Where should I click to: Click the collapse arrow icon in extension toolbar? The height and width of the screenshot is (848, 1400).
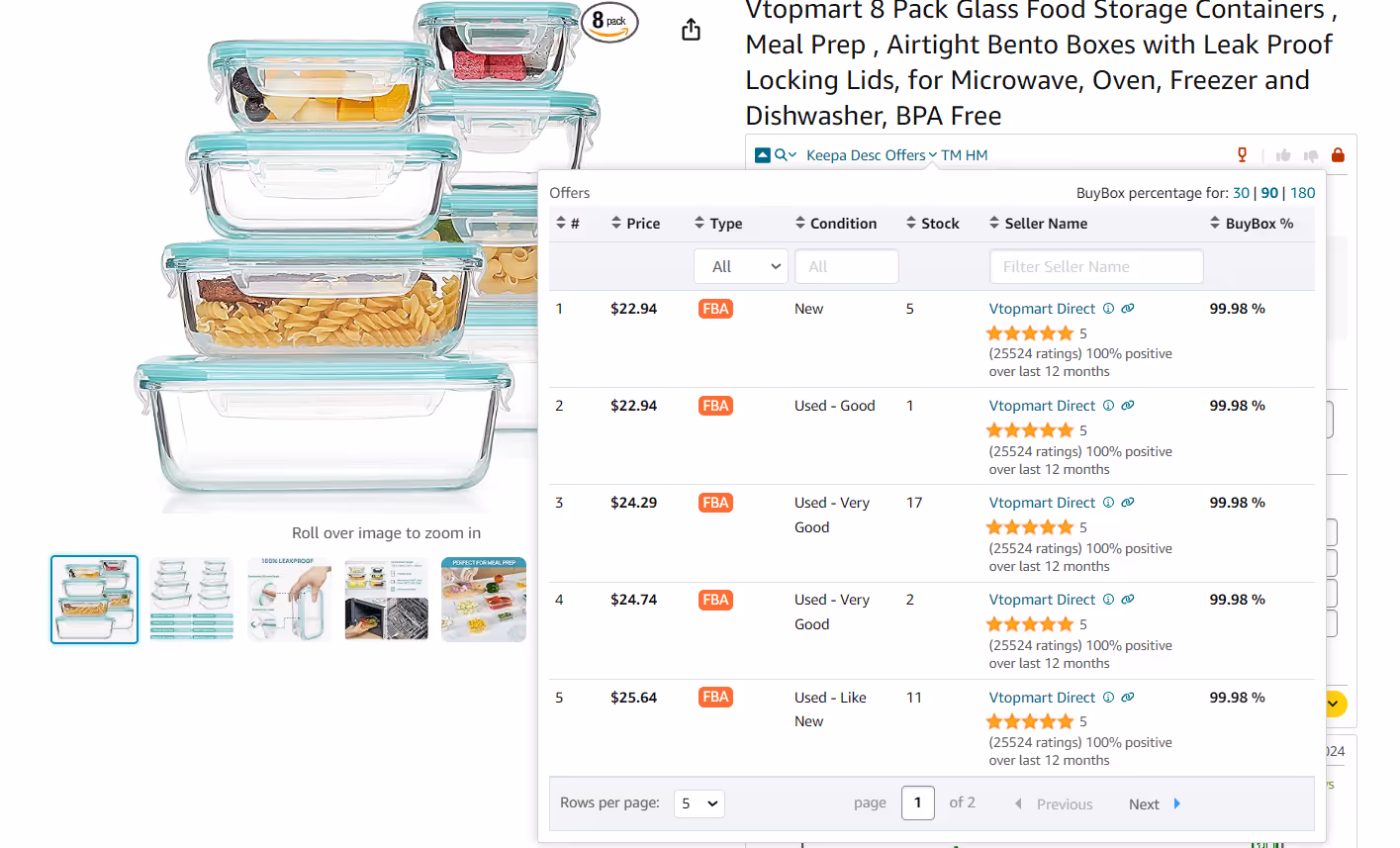click(x=762, y=155)
